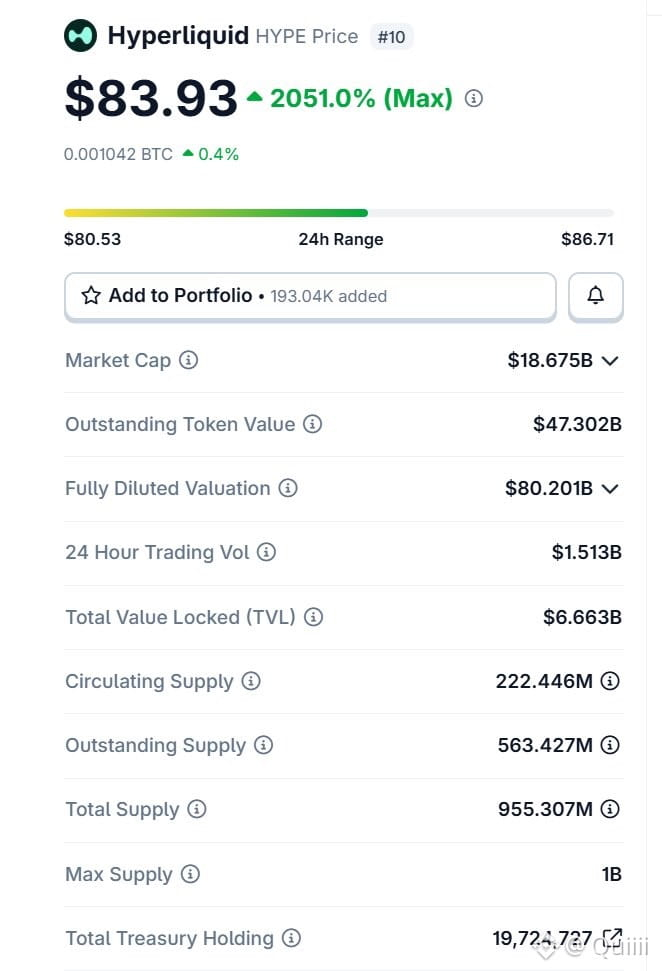Image resolution: width=662 pixels, height=971 pixels.
Task: Expand Market Cap $18.675B chevron
Action: point(610,360)
